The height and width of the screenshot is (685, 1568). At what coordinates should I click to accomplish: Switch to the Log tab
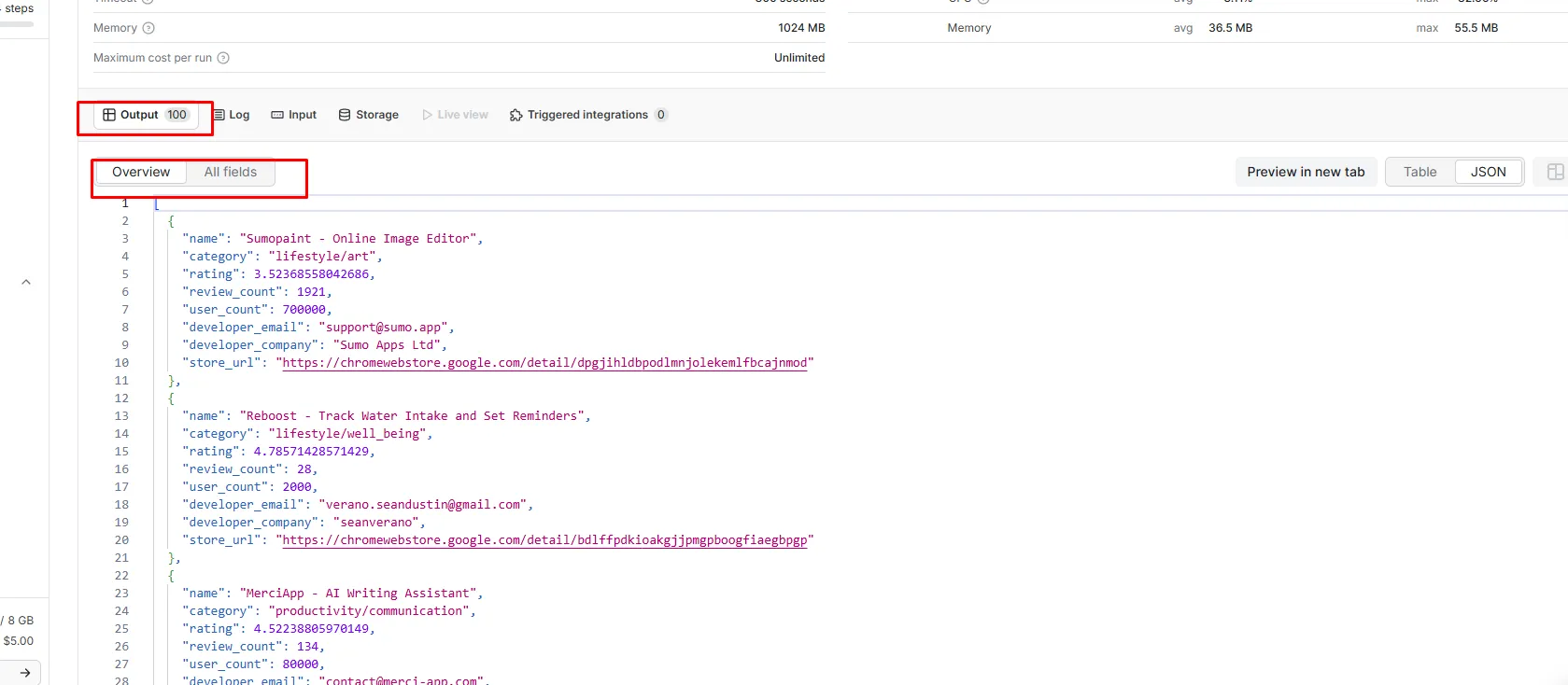[232, 115]
